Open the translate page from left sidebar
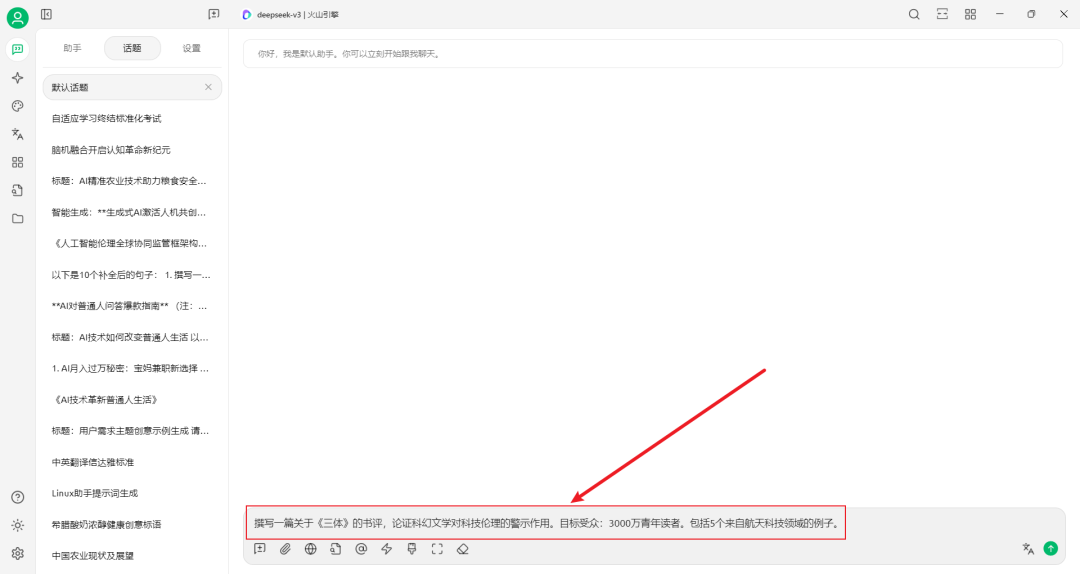 17,134
